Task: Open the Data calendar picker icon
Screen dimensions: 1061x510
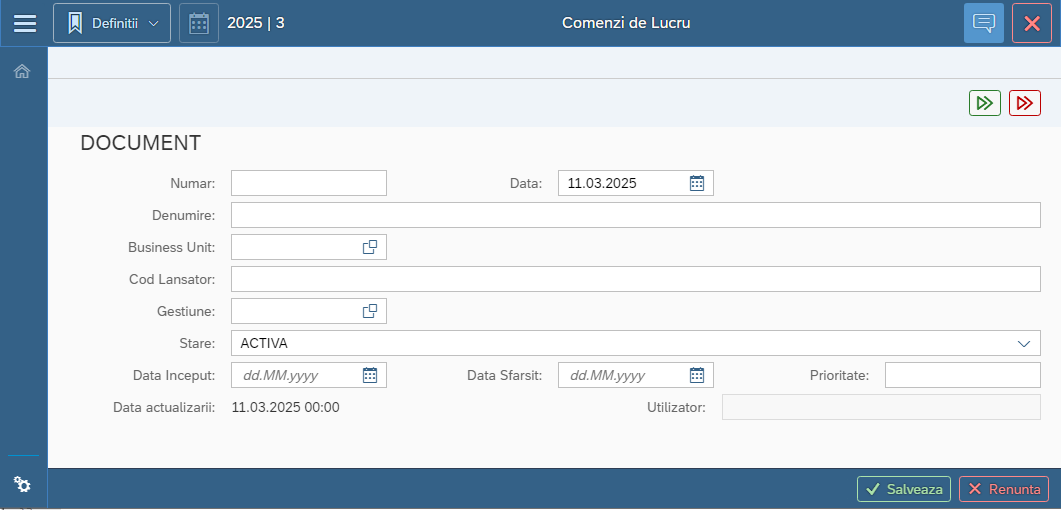Action: click(x=697, y=183)
